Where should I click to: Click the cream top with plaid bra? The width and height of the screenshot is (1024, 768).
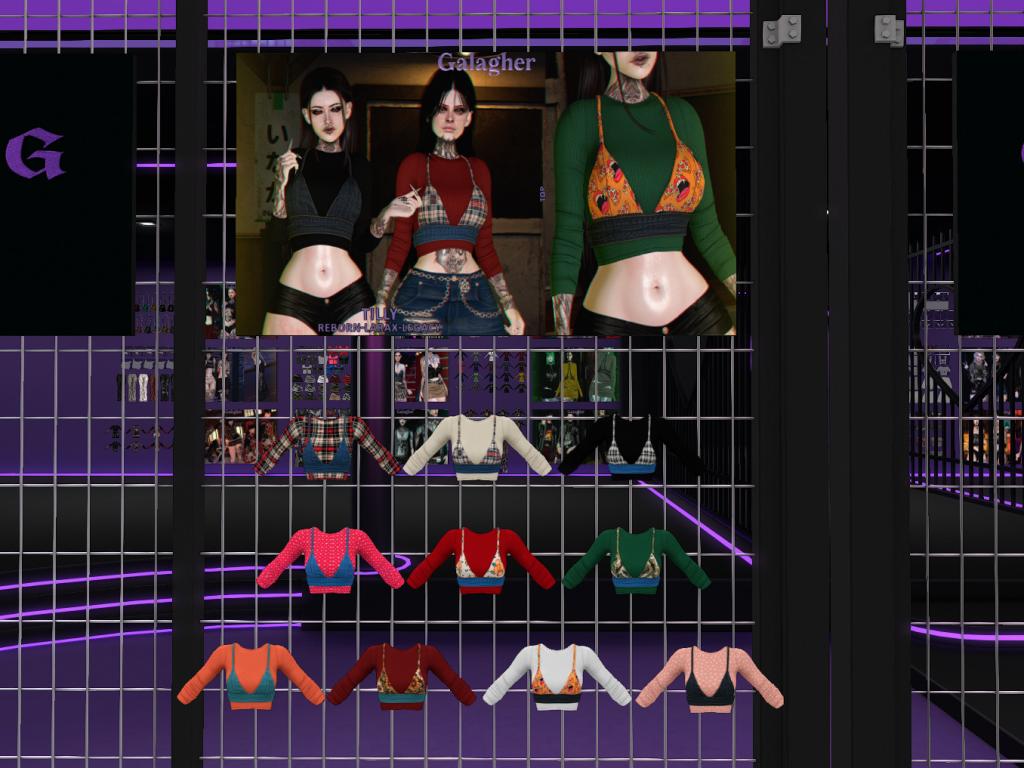477,446
